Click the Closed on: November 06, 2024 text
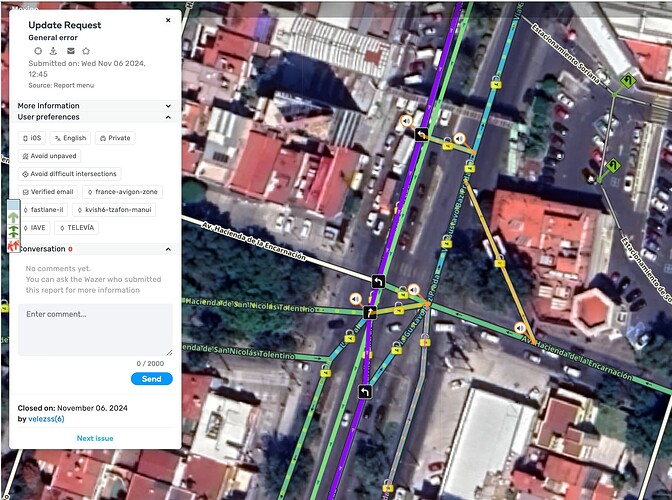Image resolution: width=672 pixels, height=500 pixels. 72,408
